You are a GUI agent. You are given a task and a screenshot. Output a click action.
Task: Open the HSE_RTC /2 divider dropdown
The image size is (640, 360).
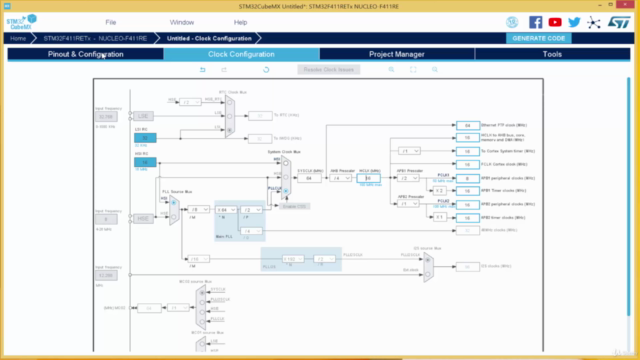(x=190, y=102)
